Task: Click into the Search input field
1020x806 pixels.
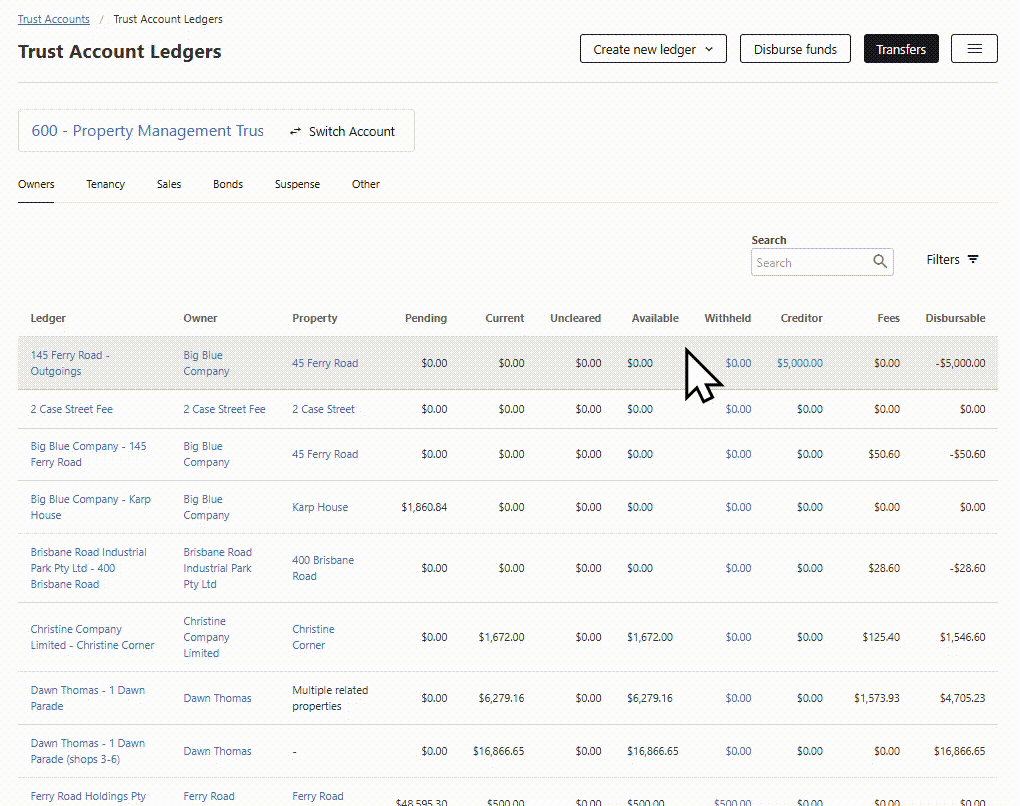Action: click(809, 262)
